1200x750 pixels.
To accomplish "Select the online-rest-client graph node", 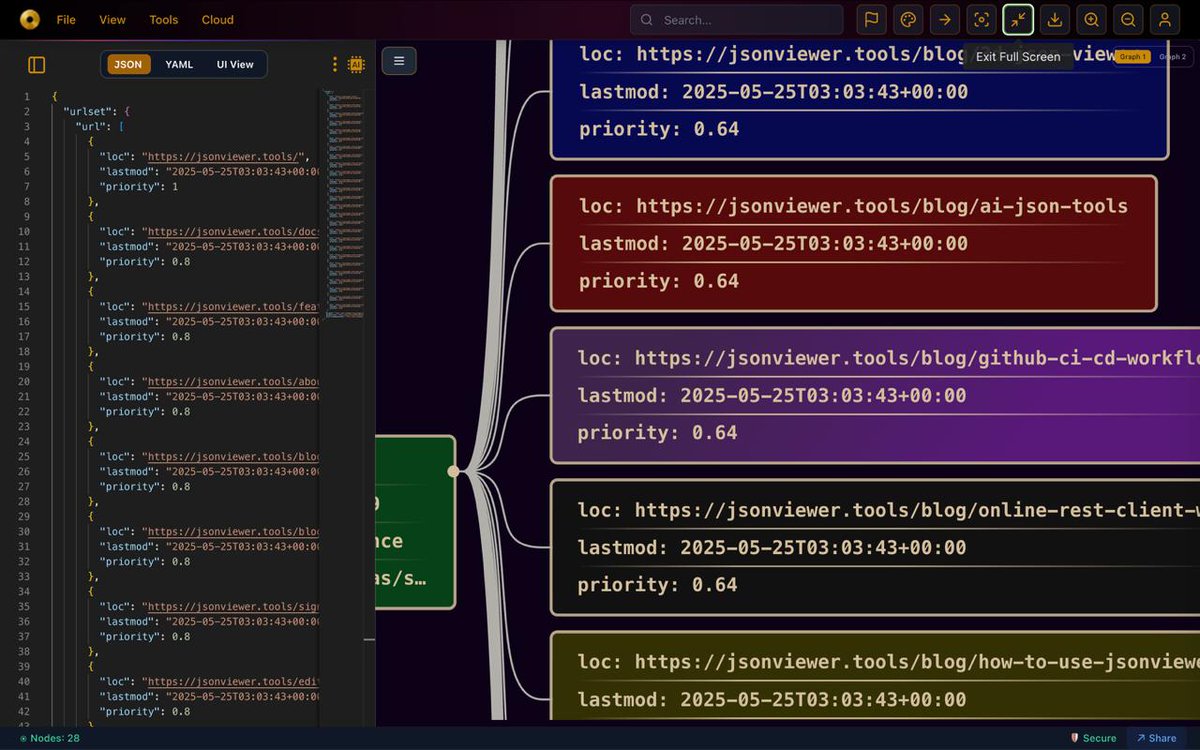I will 875,547.
